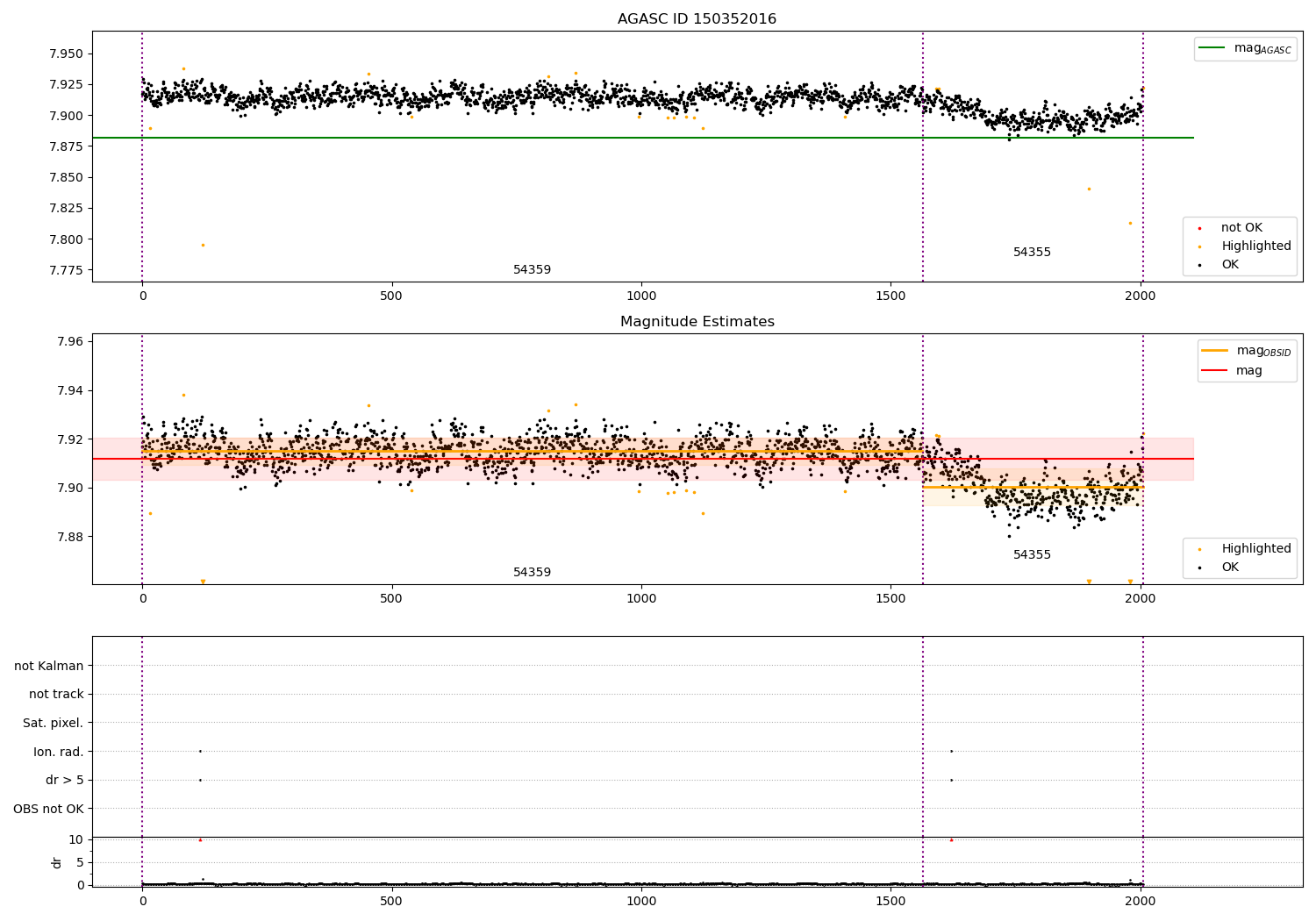Screen dimensions: 1316x921
Task: Click the 'Sat. pixel.' row label
Action: 54,724
